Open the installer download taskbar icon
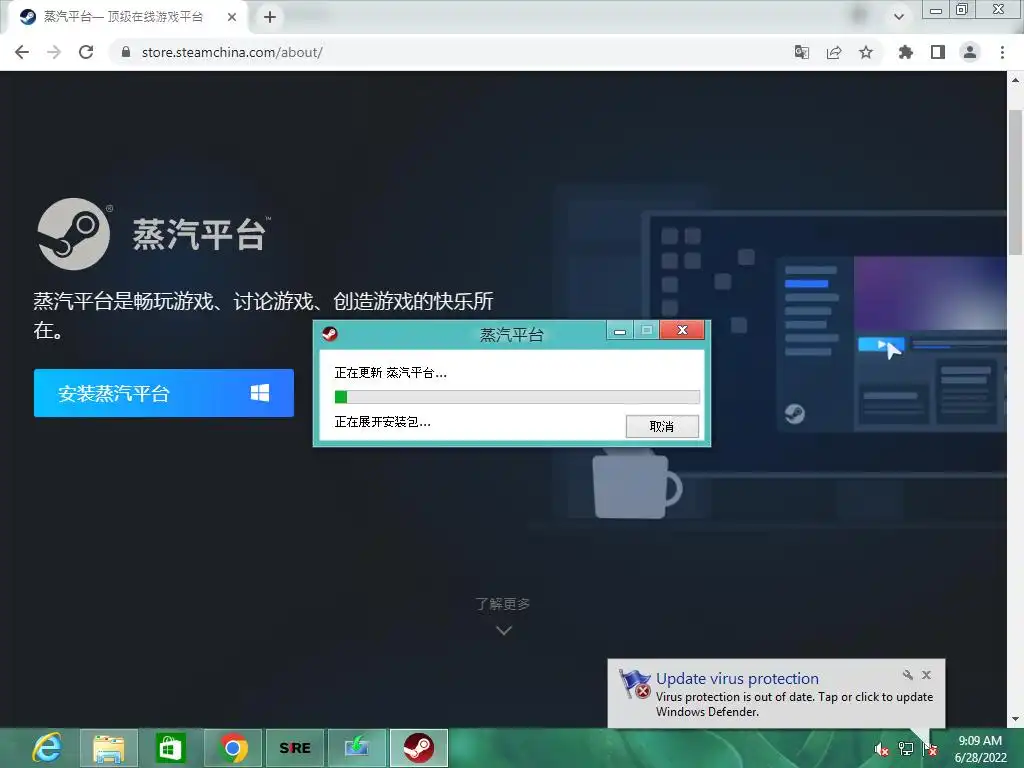The image size is (1024, 768). click(357, 748)
